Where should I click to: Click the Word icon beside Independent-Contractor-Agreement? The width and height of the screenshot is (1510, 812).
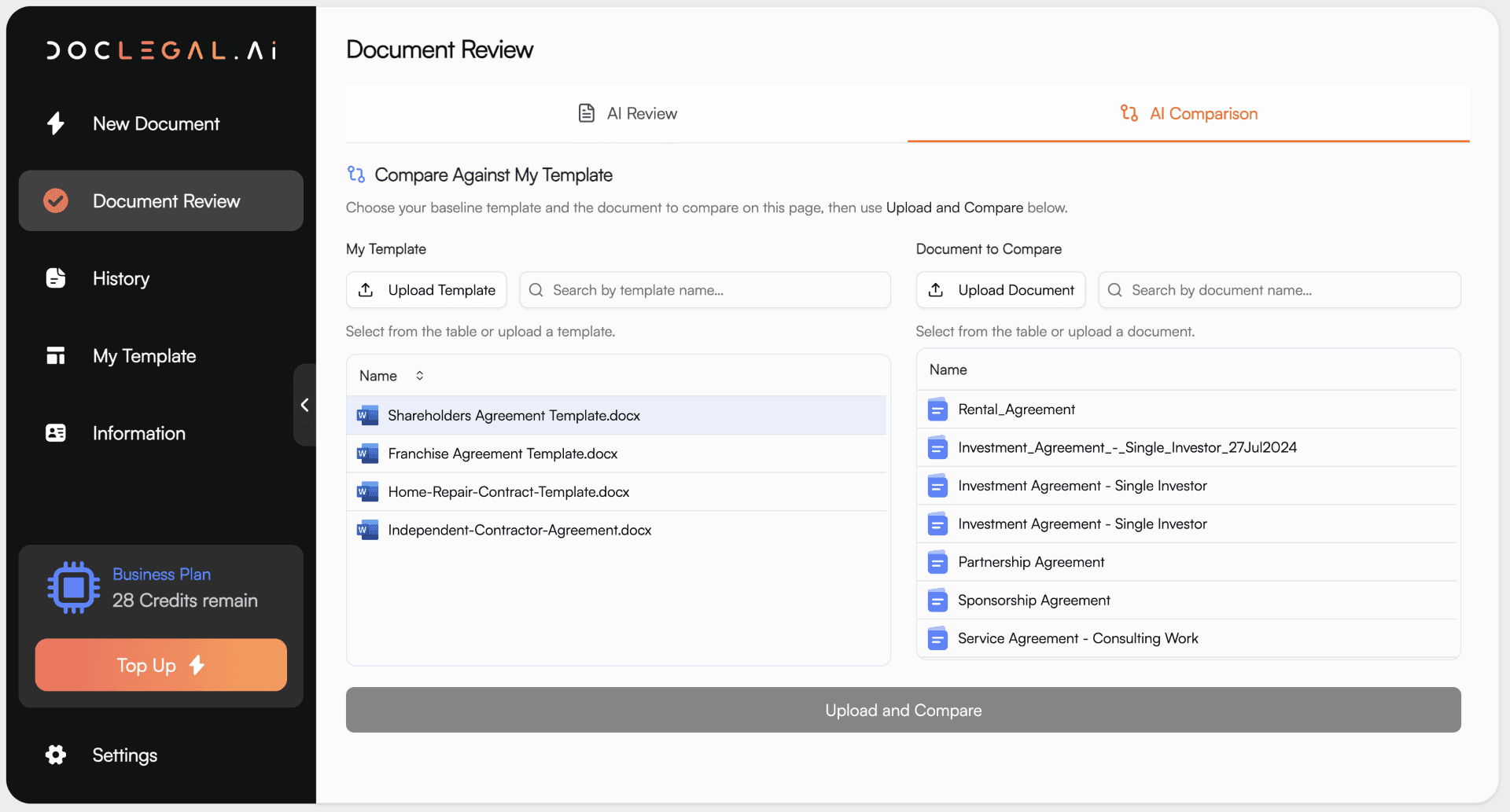coord(367,530)
